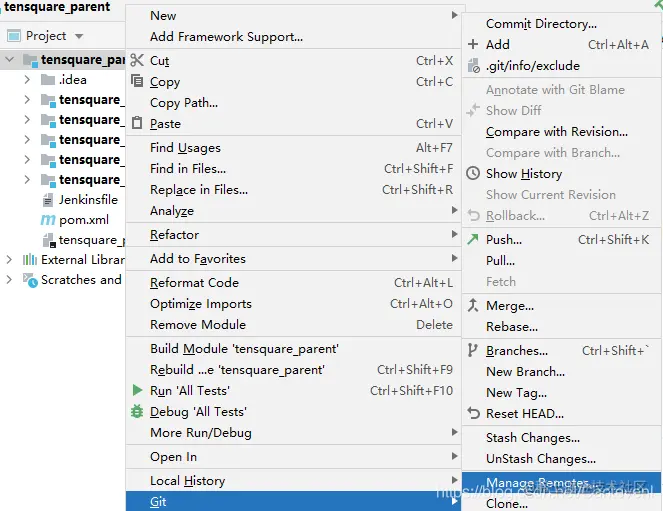This screenshot has height=511, width=663.
Task: Choose Pull in Git submenu
Action: [x=562, y=260]
